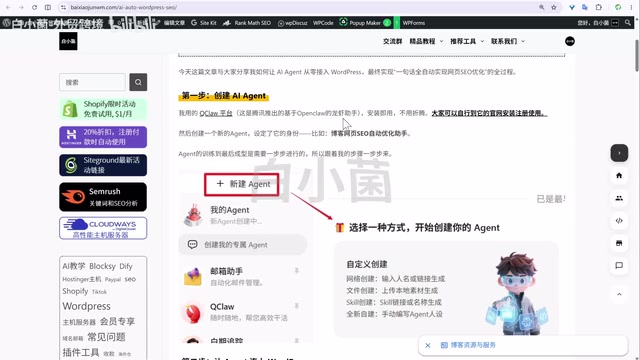
Task: Expand the floating toolbar arrow button
Action: 619,153
